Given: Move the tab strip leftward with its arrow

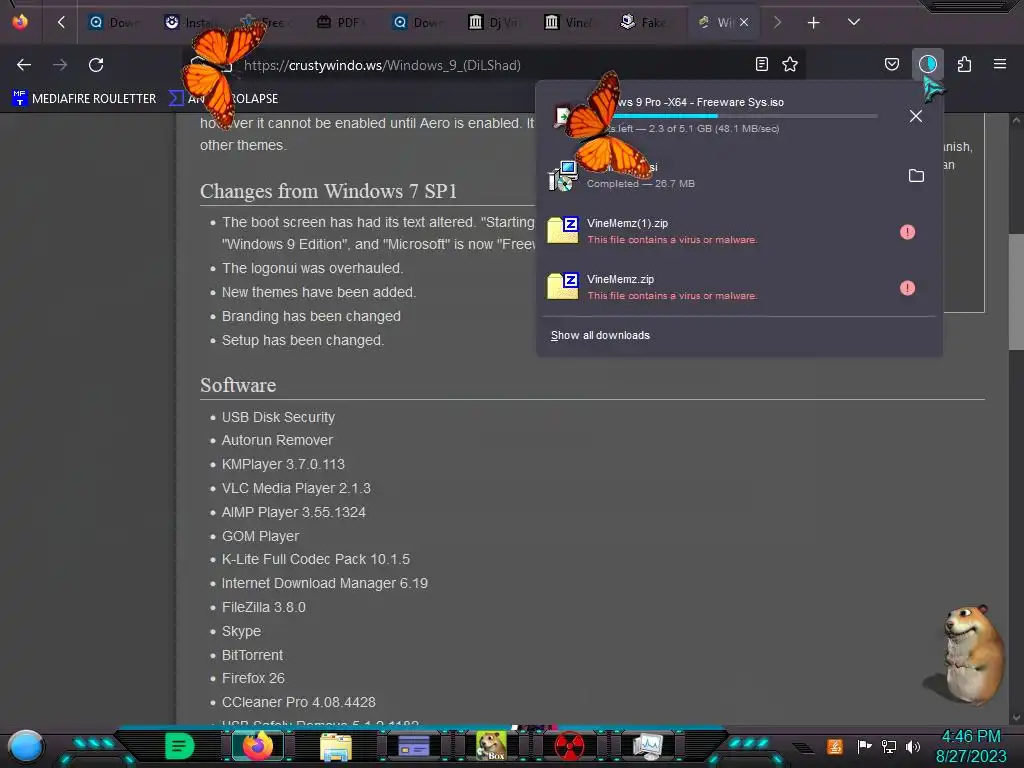Looking at the screenshot, I should [61, 22].
